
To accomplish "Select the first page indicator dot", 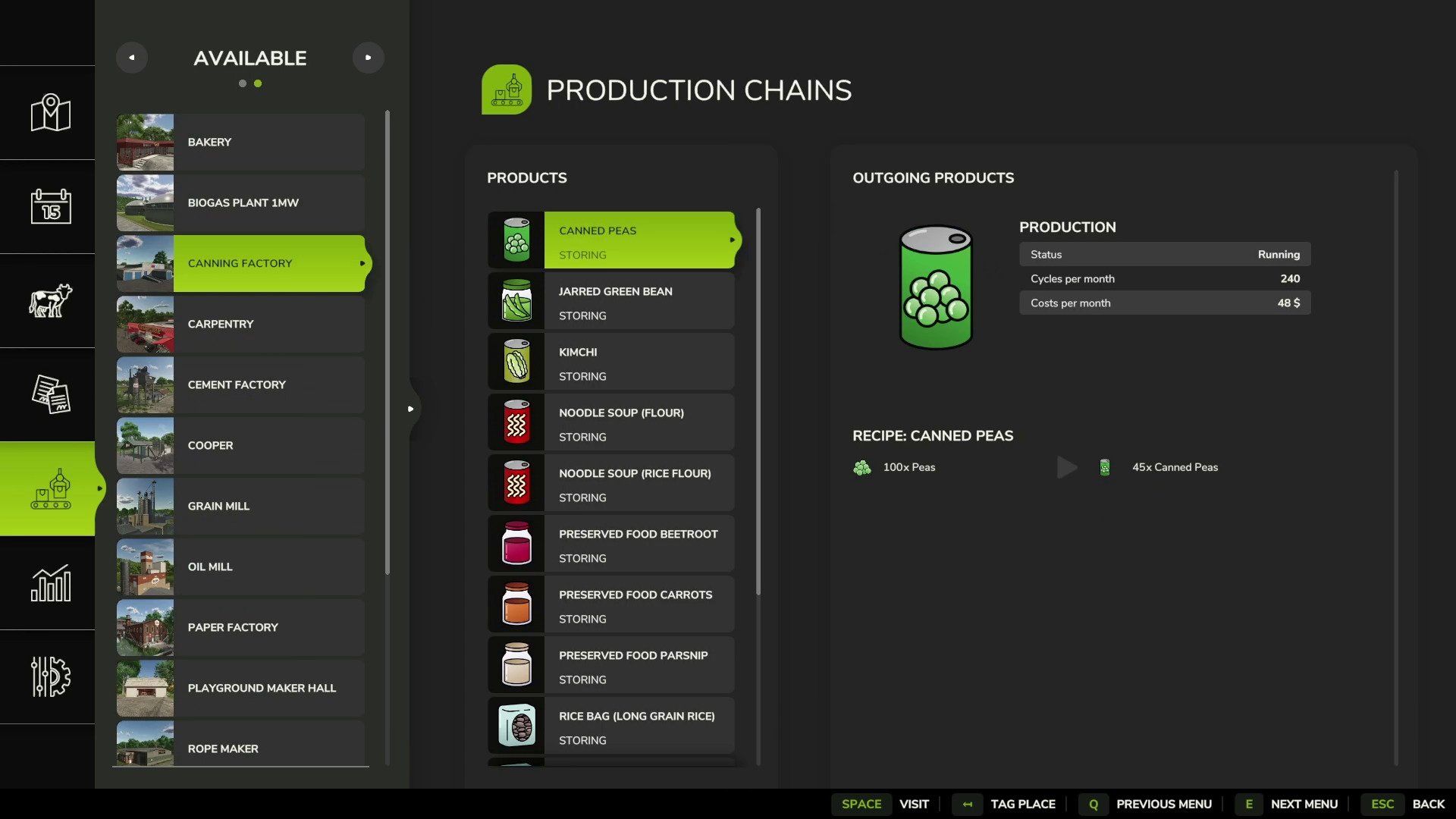I will [x=243, y=83].
